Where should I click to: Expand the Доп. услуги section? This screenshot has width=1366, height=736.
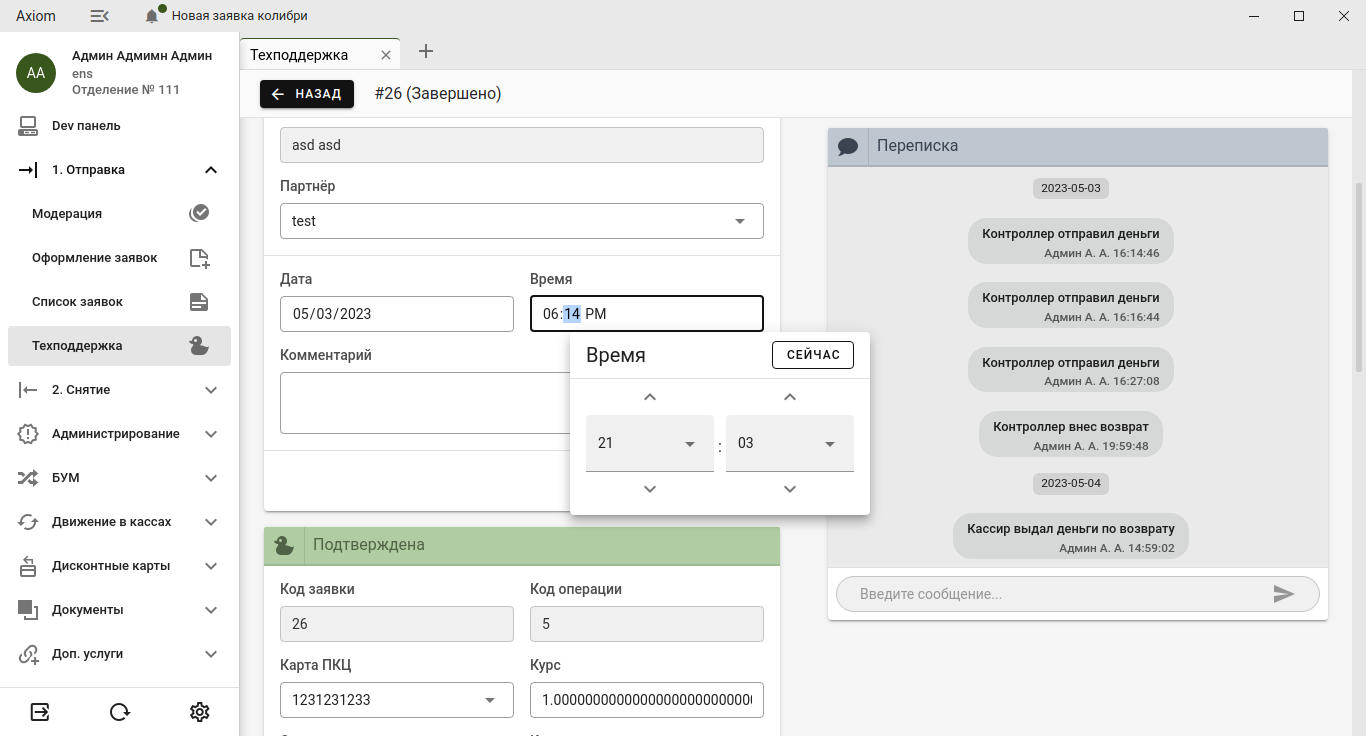211,654
